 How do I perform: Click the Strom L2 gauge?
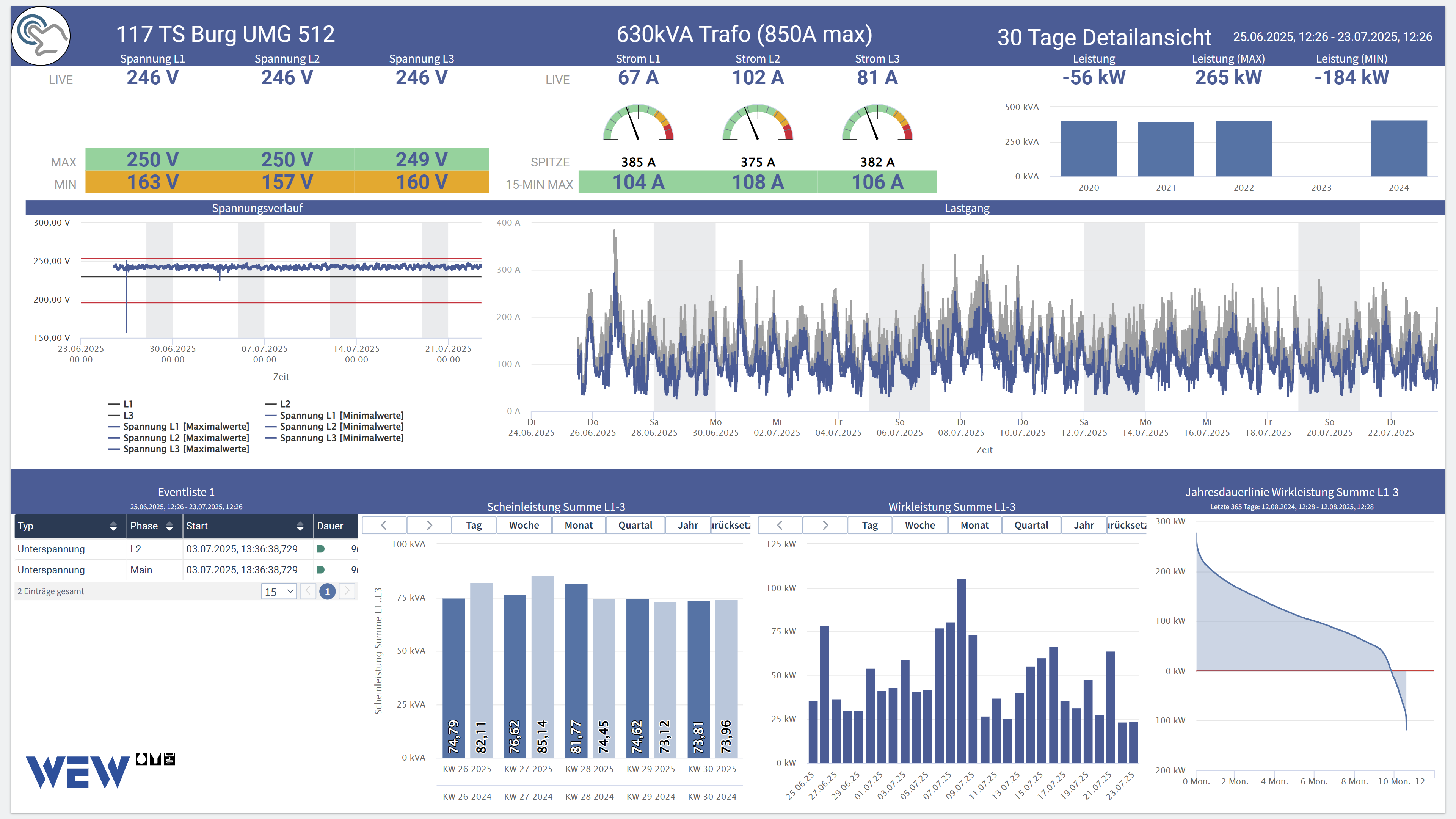(x=758, y=122)
